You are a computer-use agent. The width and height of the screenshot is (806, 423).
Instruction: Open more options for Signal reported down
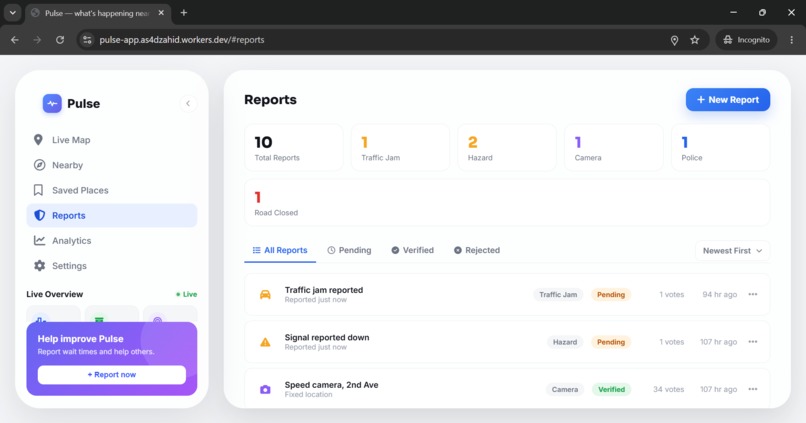click(x=753, y=342)
